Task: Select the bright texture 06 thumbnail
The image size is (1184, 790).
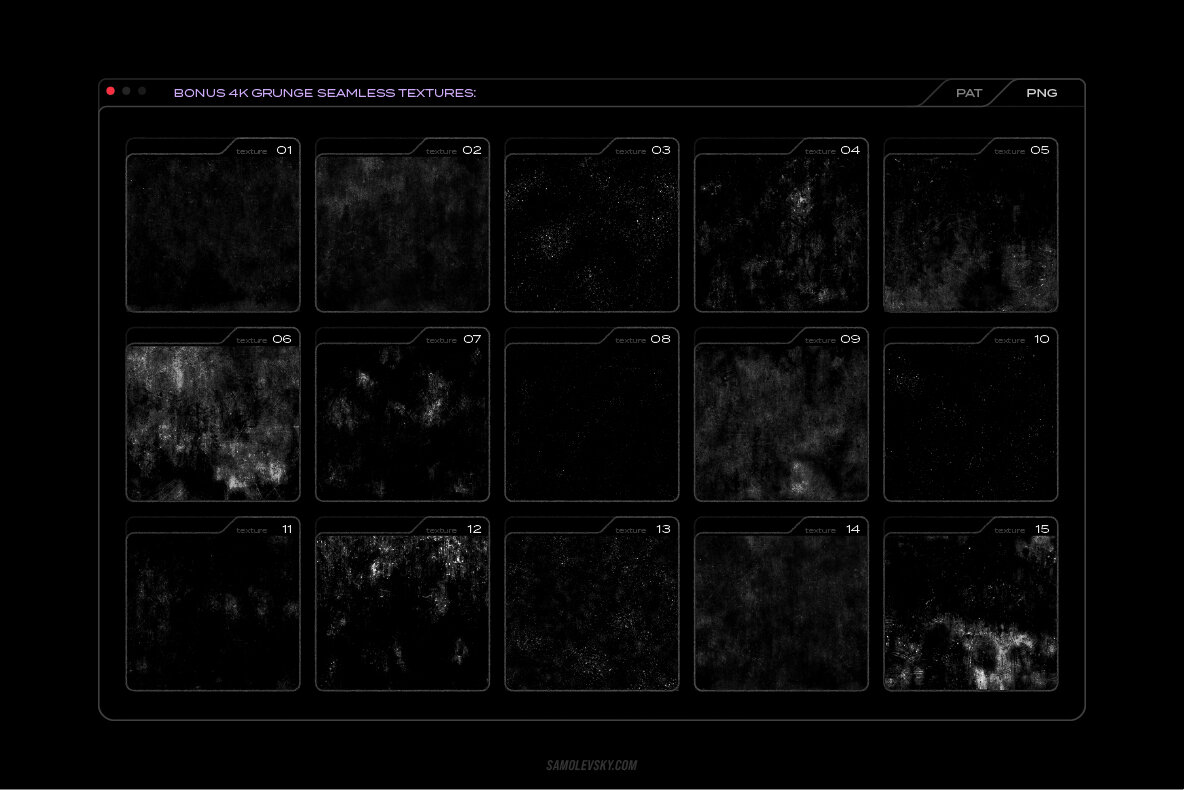Action: click(x=213, y=422)
